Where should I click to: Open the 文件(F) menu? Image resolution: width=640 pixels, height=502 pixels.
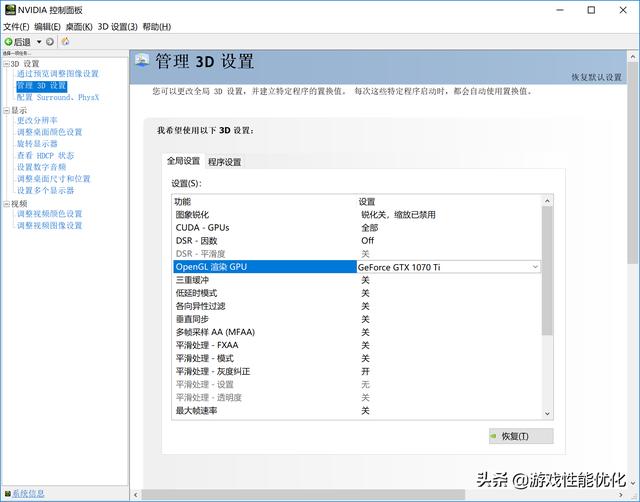click(x=16, y=27)
